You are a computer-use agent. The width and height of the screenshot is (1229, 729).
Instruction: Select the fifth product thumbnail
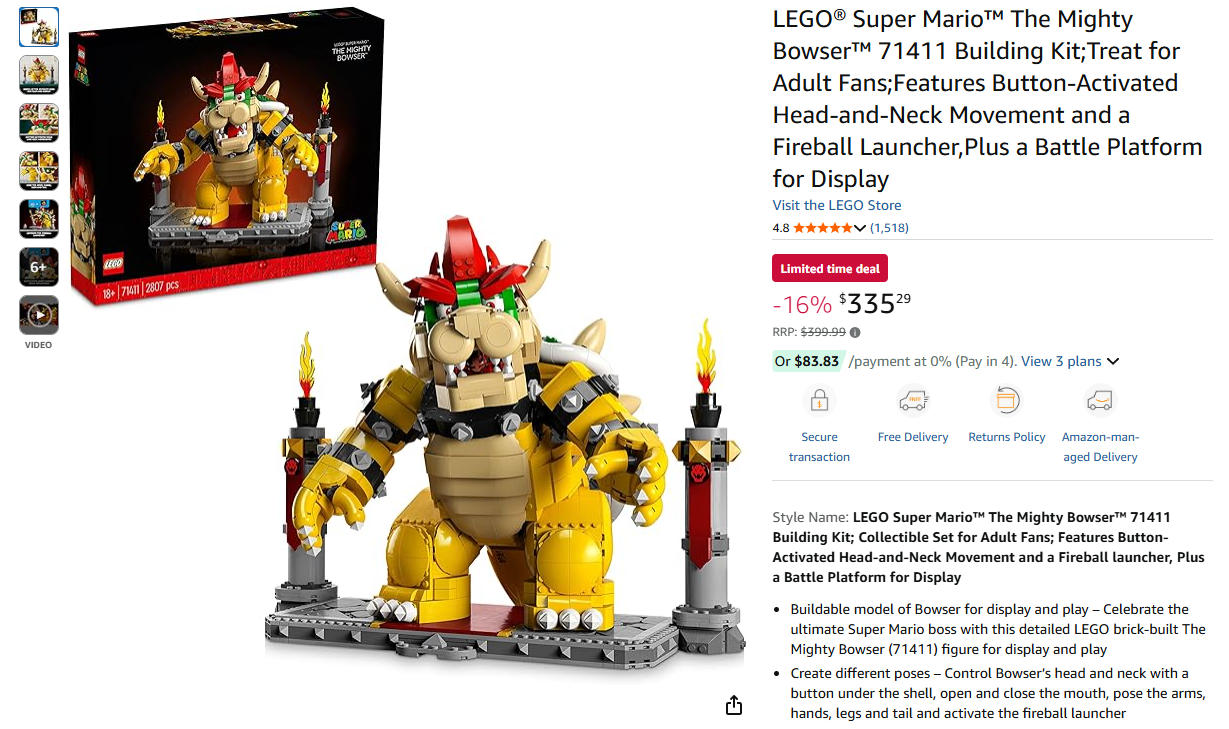[39, 219]
